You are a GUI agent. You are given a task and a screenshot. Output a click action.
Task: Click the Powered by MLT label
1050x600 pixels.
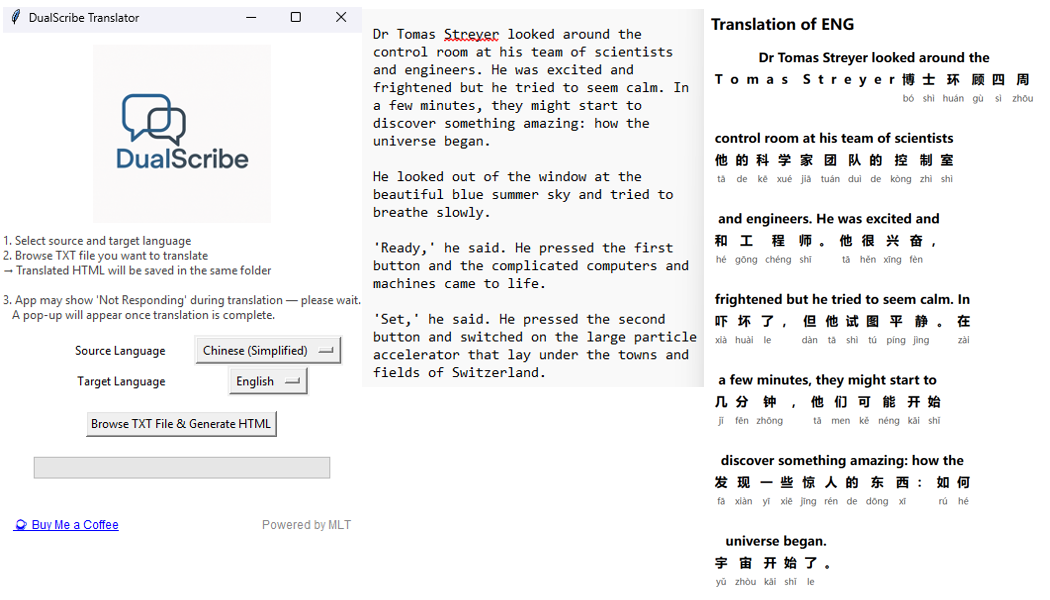(306, 525)
